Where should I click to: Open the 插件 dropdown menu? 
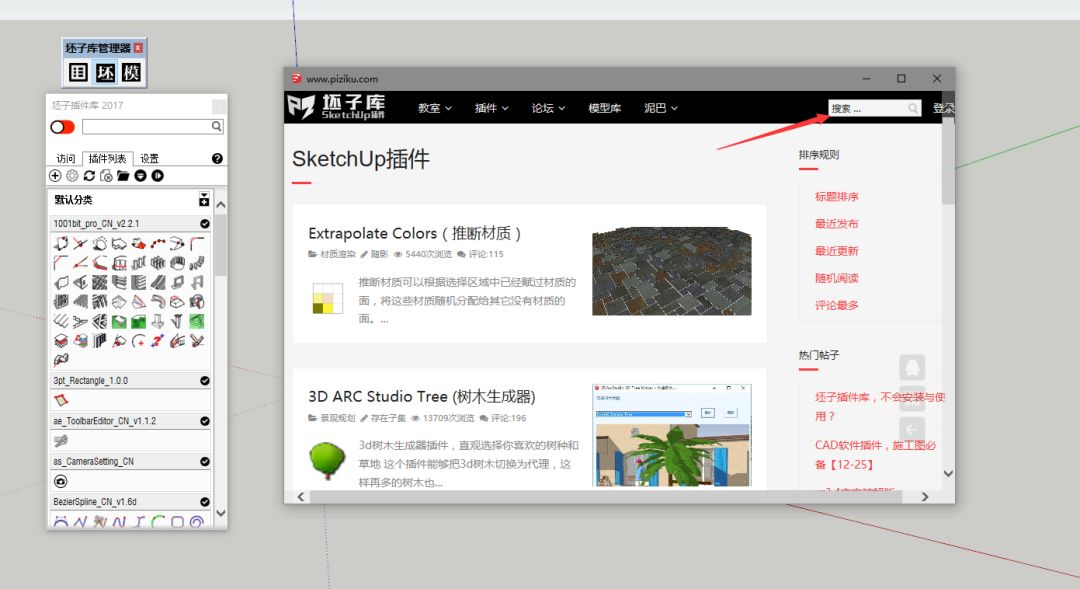(491, 108)
